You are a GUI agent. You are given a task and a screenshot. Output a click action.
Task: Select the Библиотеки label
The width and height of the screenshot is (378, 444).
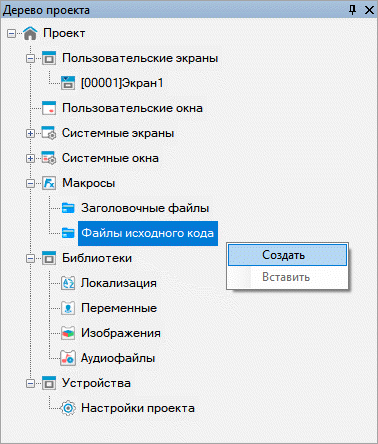click(97, 258)
